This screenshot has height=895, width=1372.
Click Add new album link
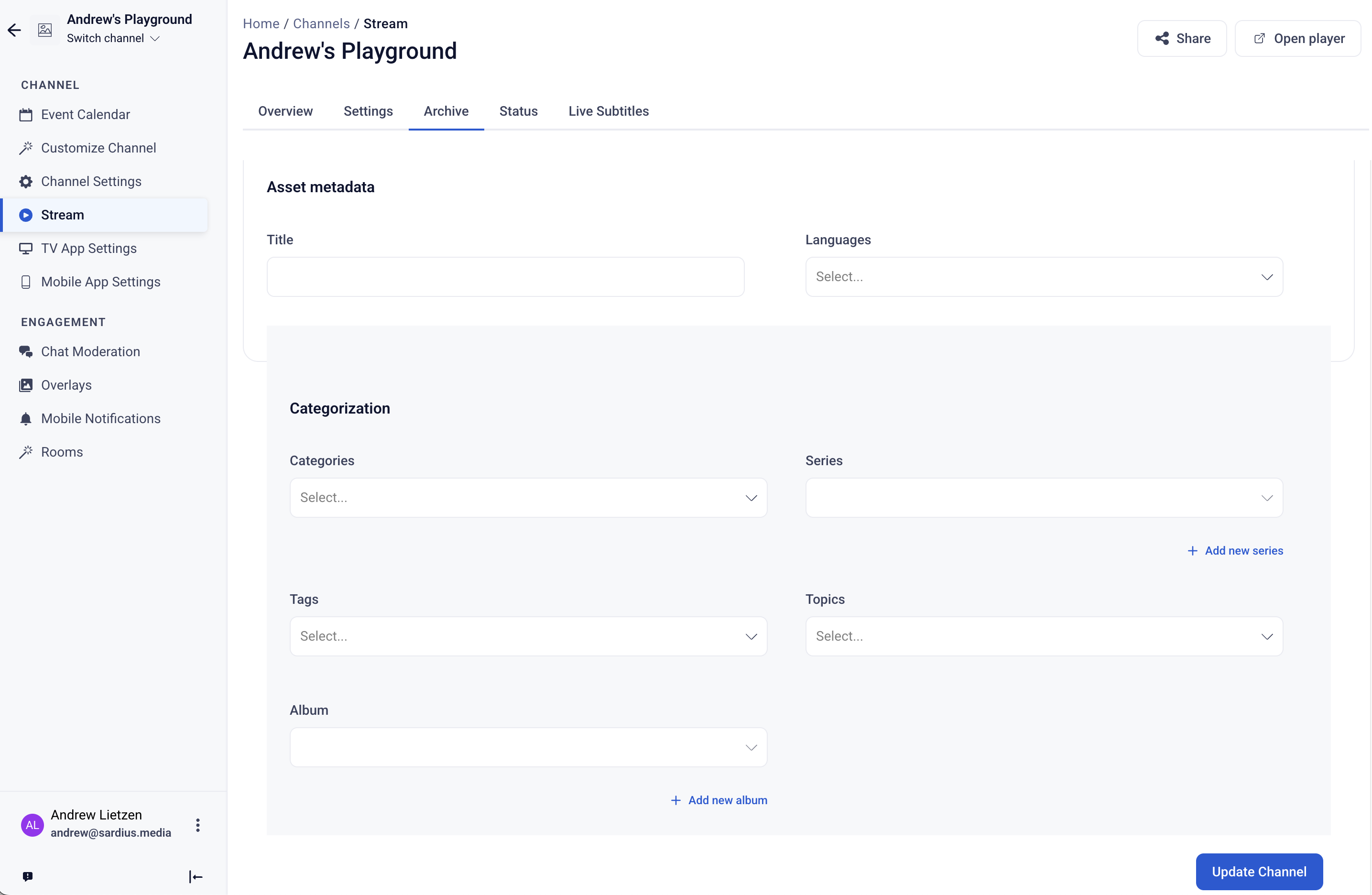[x=719, y=800]
